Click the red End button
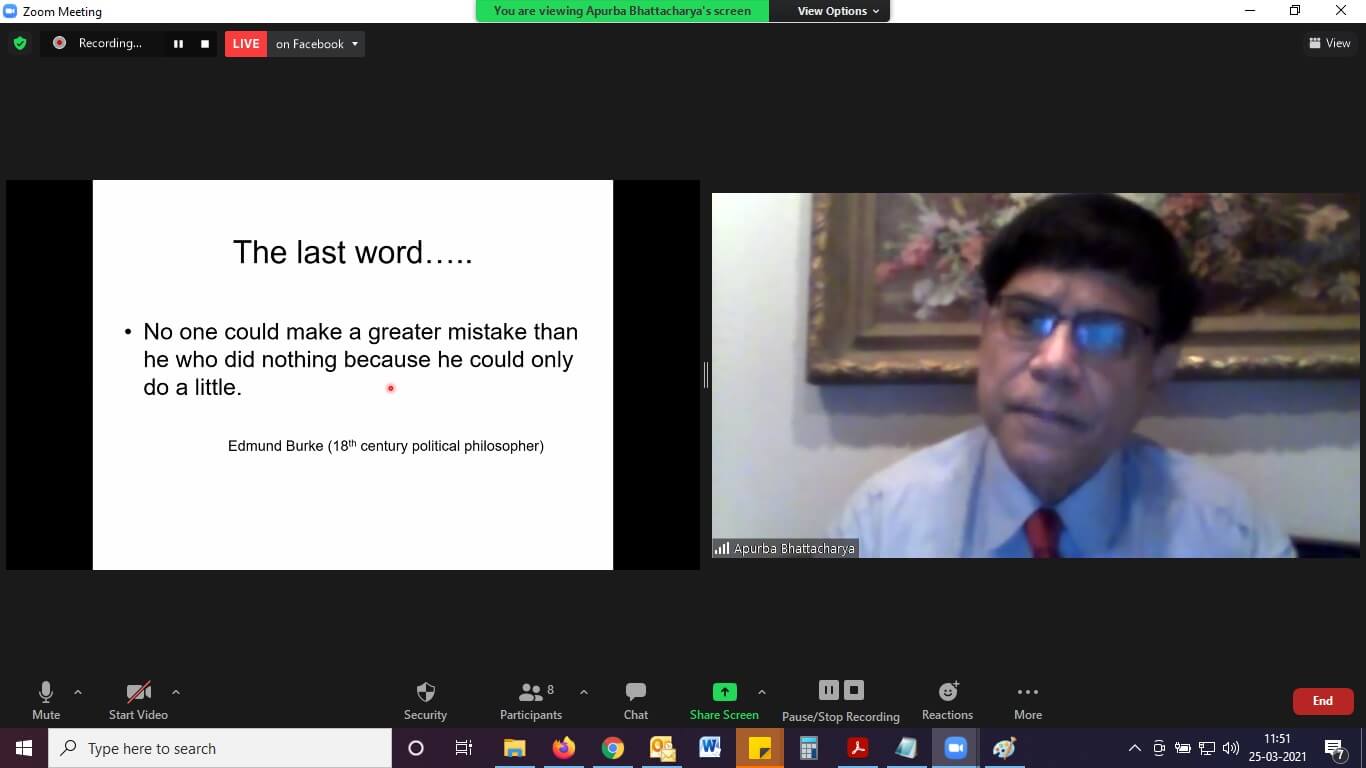Image resolution: width=1366 pixels, height=768 pixels. tap(1323, 701)
